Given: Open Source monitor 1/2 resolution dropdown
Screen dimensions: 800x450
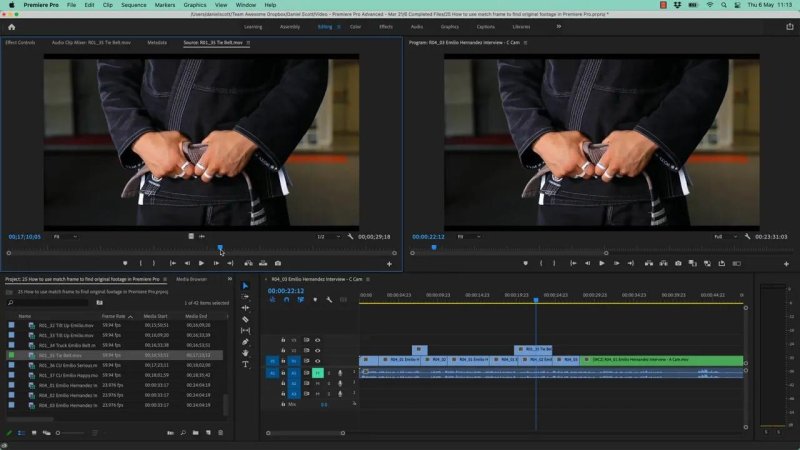Looking at the screenshot, I should point(329,237).
